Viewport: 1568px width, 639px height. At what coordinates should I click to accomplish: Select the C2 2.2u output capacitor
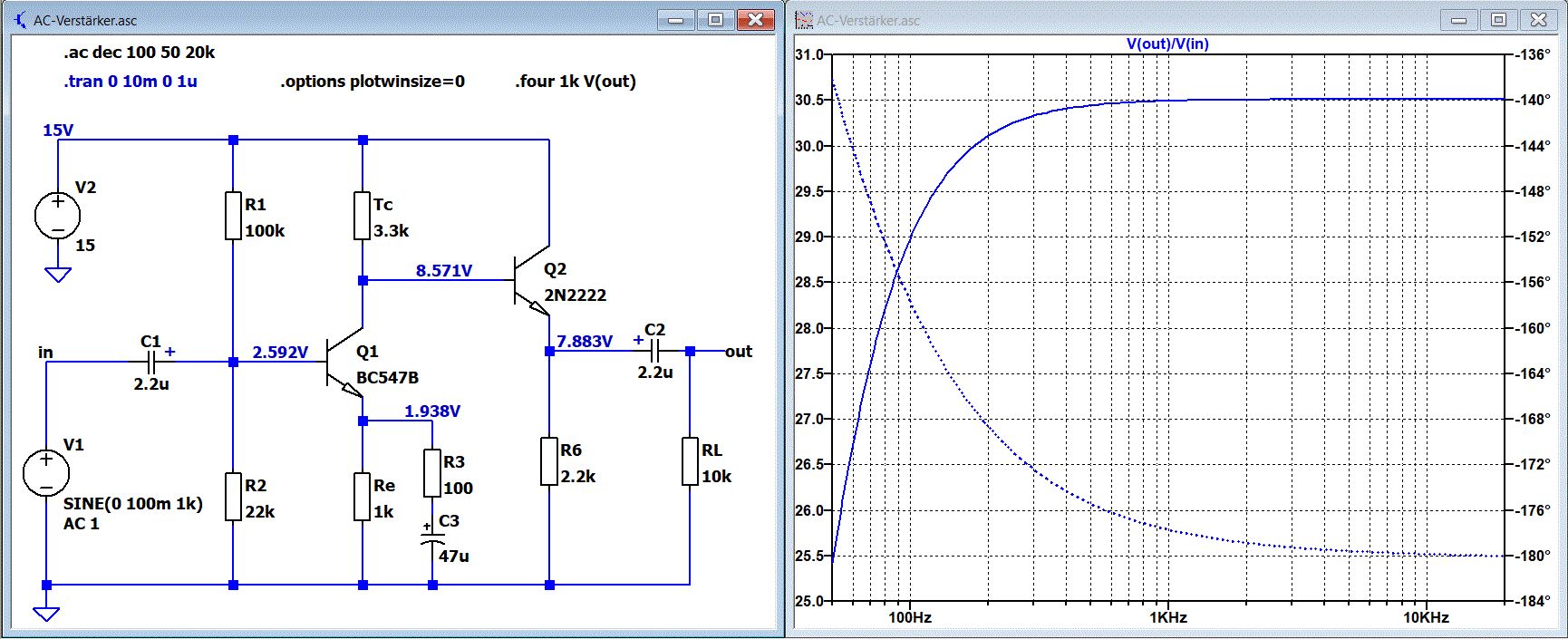coord(656,351)
